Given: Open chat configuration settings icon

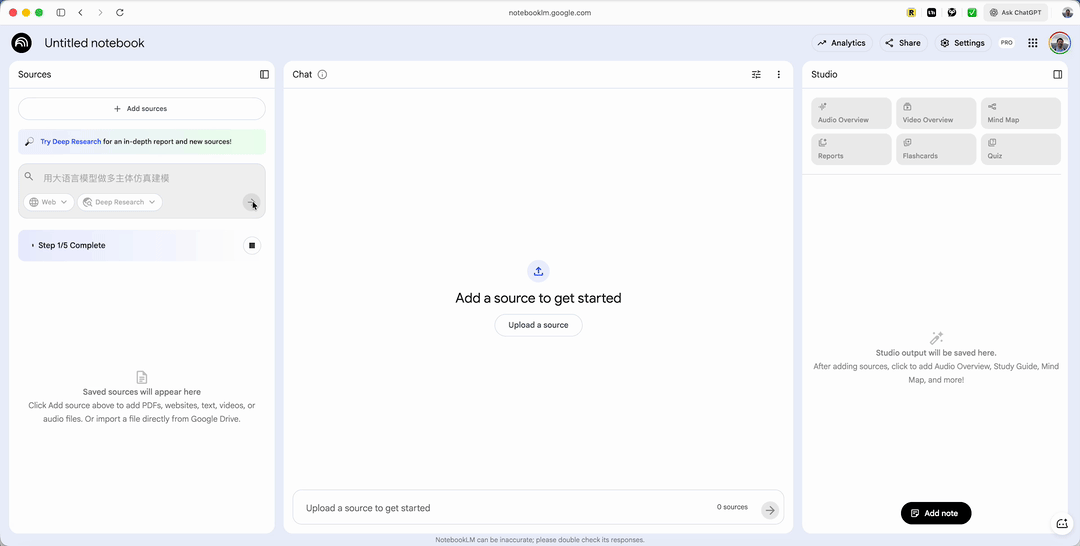Looking at the screenshot, I should pyautogui.click(x=756, y=74).
